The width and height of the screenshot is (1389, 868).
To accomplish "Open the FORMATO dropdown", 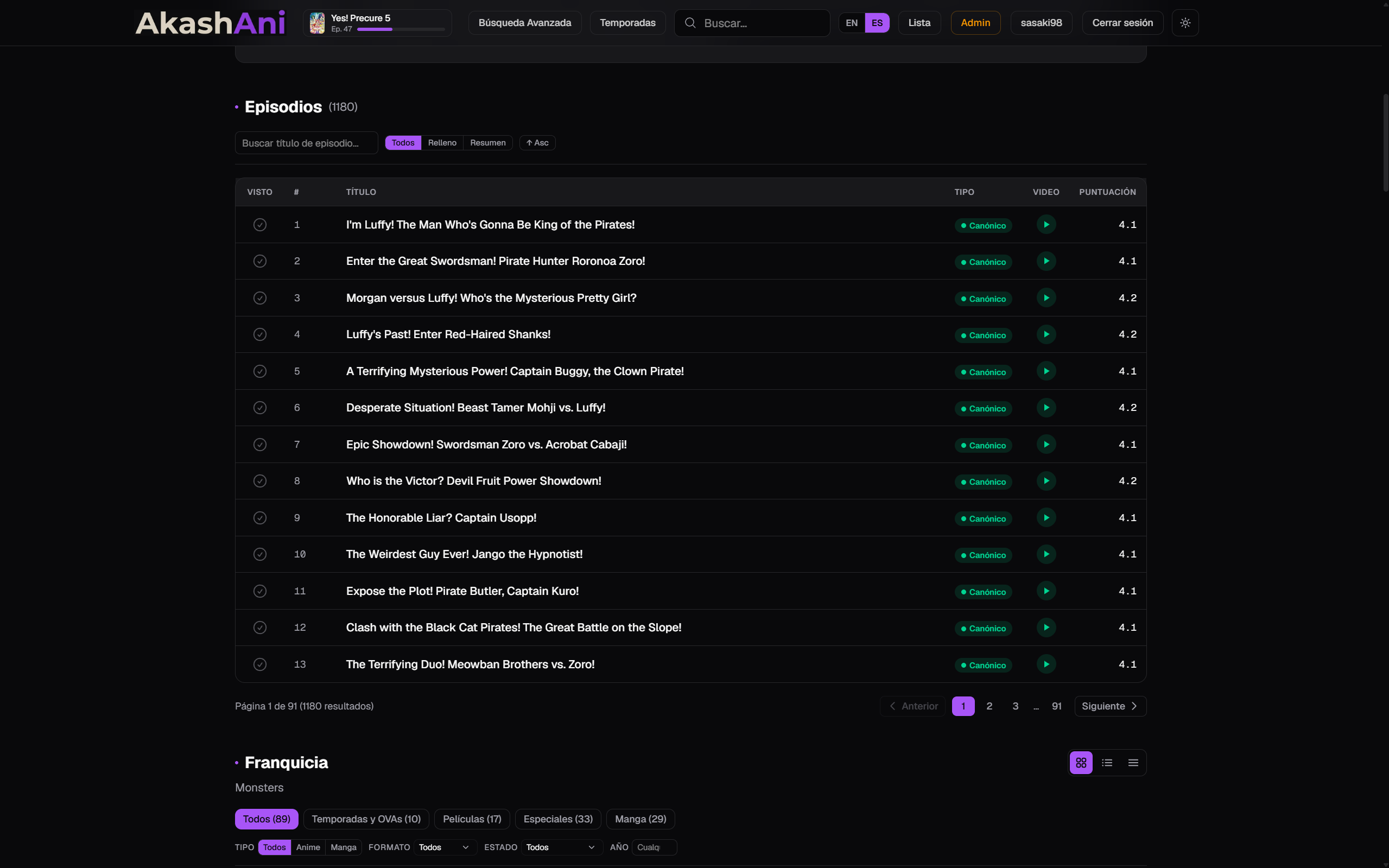I will click(445, 847).
